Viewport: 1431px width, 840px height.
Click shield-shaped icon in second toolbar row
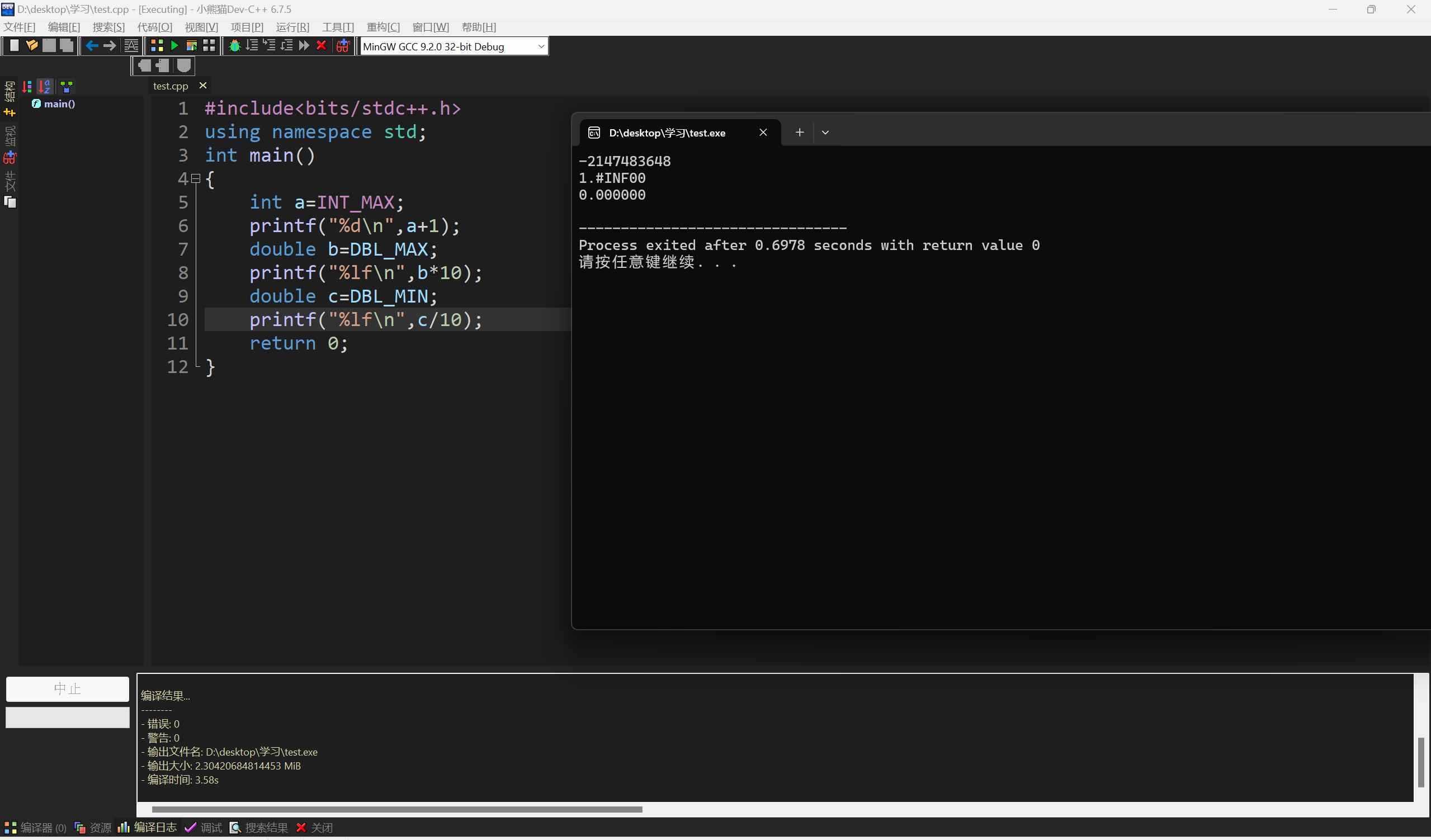point(183,66)
